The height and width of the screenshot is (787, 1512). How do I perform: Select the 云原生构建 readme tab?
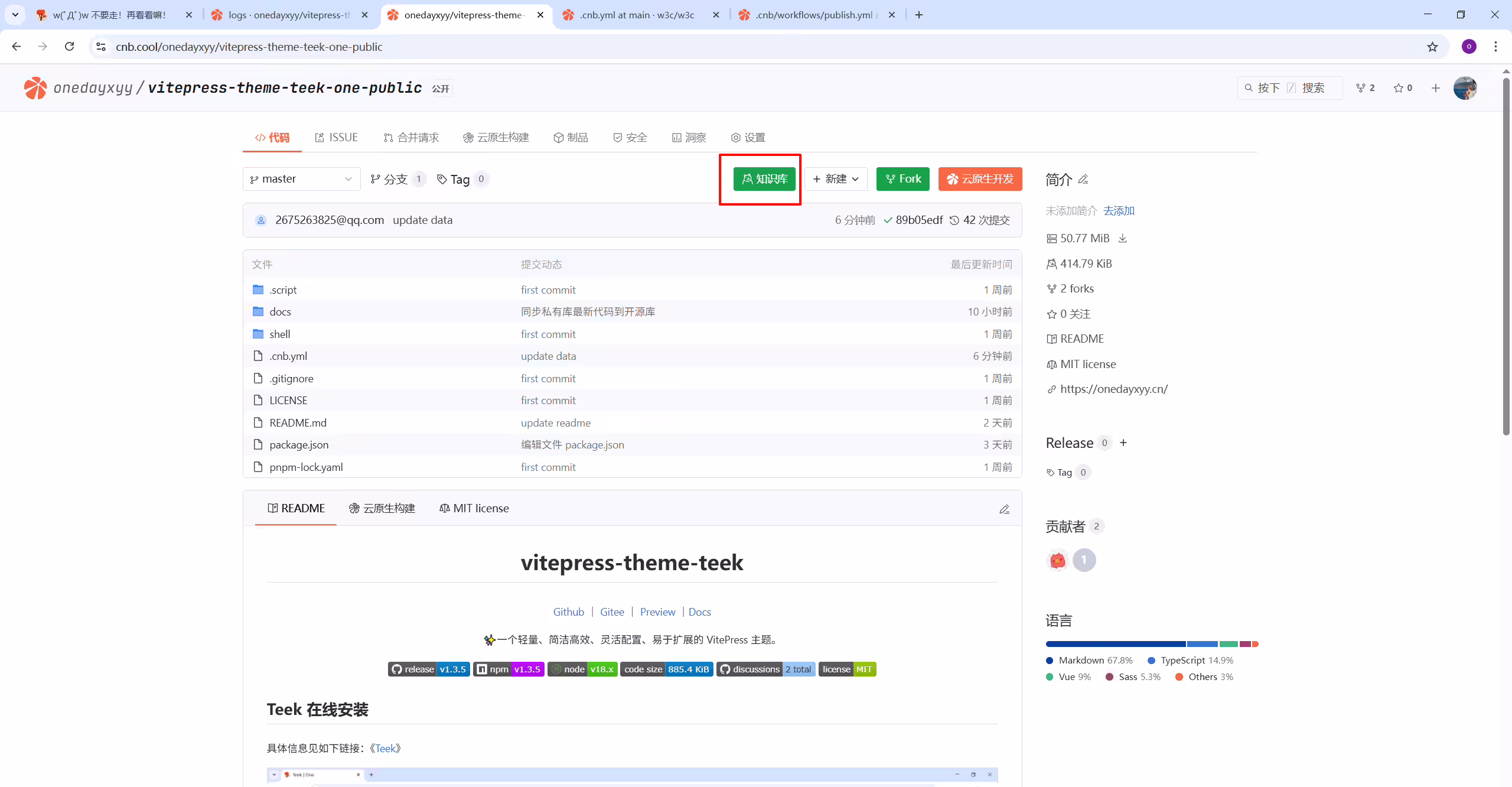(382, 508)
